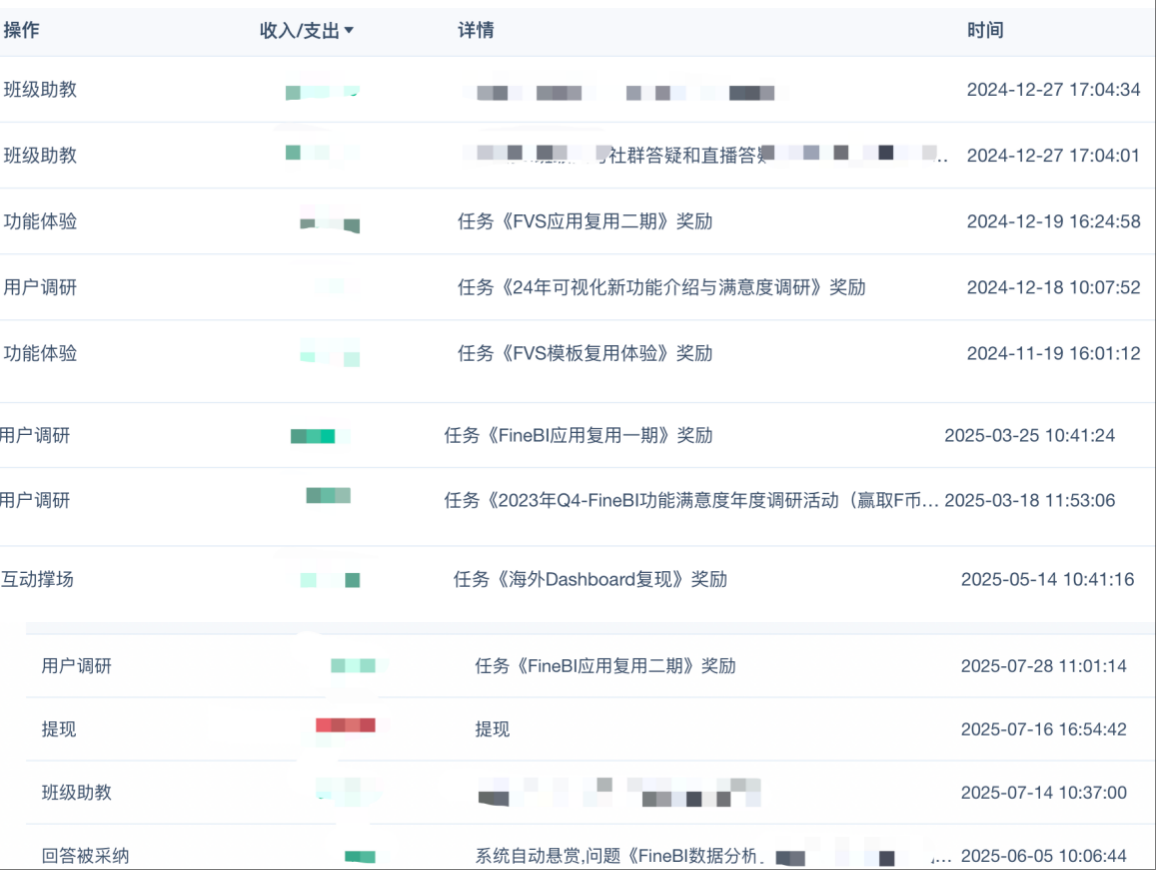Click 提现 in the 操作 column
This screenshot has height=870, width=1156.
59,729
